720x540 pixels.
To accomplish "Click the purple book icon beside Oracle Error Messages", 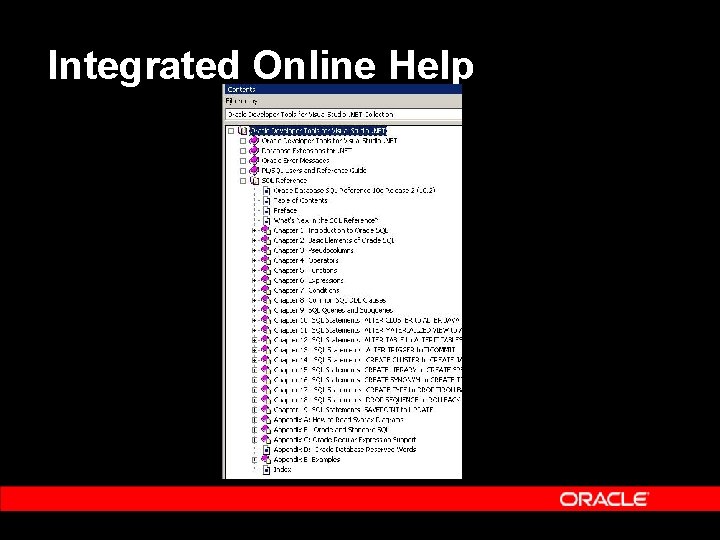I will [x=254, y=161].
